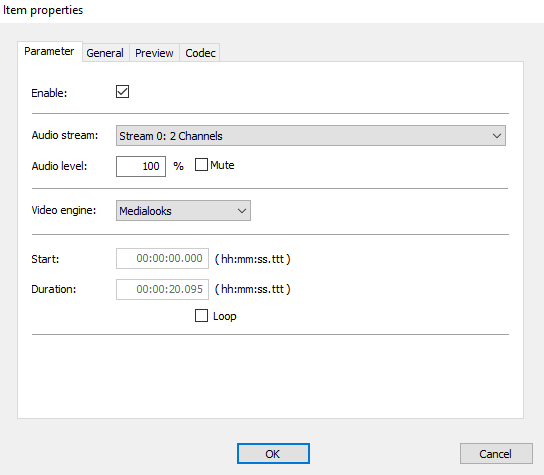Click the percent sign after Audio level
The height and width of the screenshot is (475, 544).
pos(178,166)
